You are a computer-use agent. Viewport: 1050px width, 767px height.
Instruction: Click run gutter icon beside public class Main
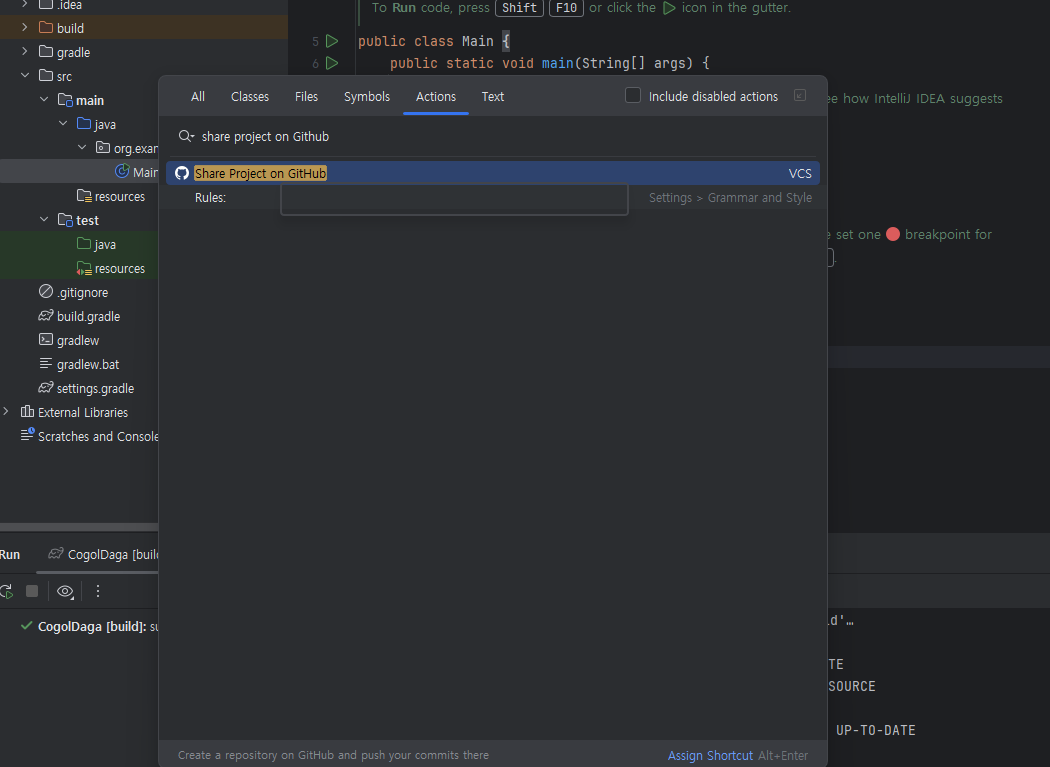pyautogui.click(x=331, y=41)
